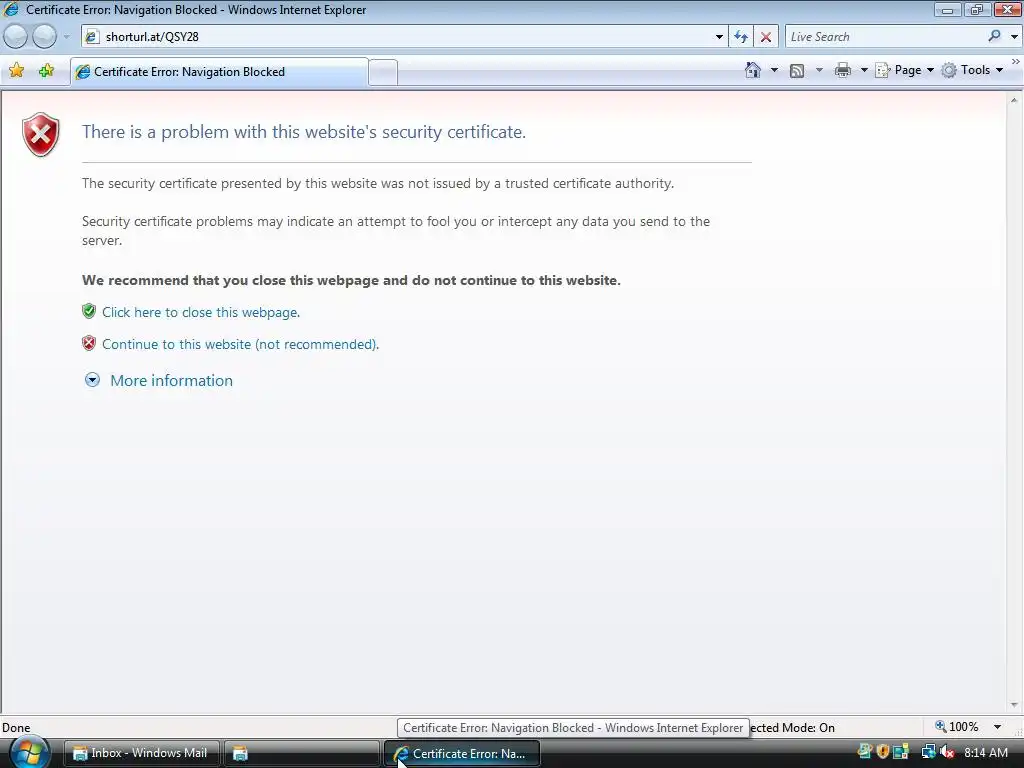Open the zoom level dropdown arrow
The height and width of the screenshot is (768, 1024).
tap(997, 727)
